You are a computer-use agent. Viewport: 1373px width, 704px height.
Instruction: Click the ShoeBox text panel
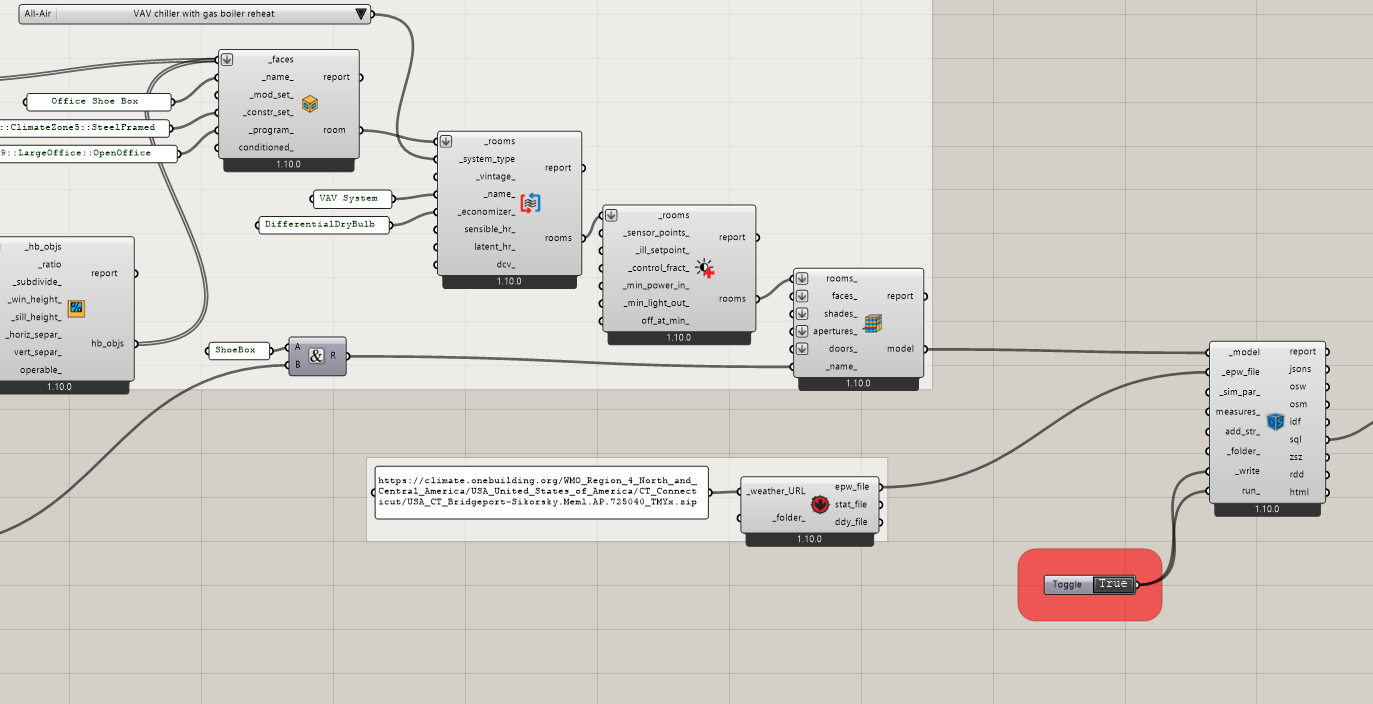tap(236, 350)
